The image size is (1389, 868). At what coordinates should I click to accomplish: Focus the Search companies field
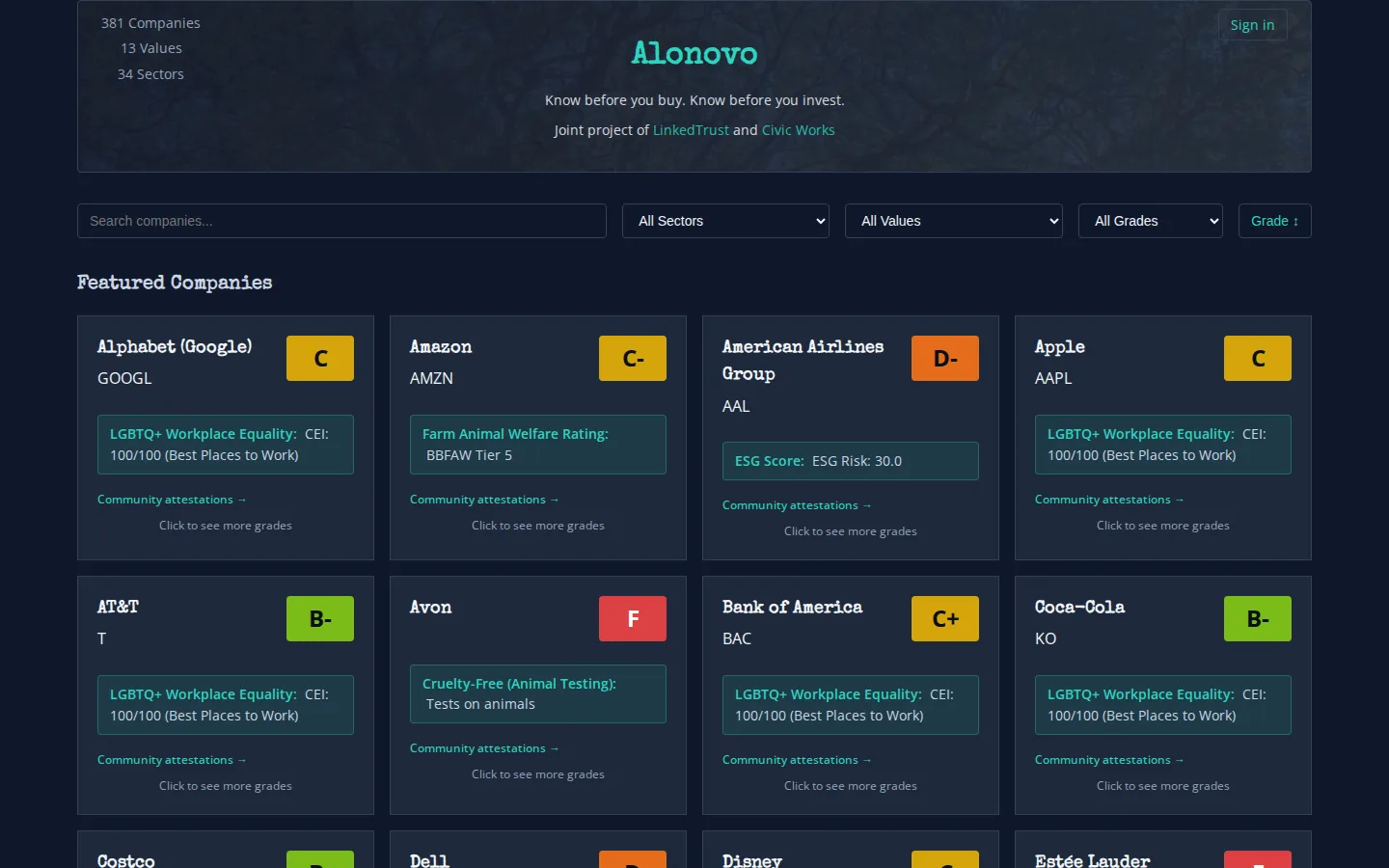pyautogui.click(x=341, y=221)
